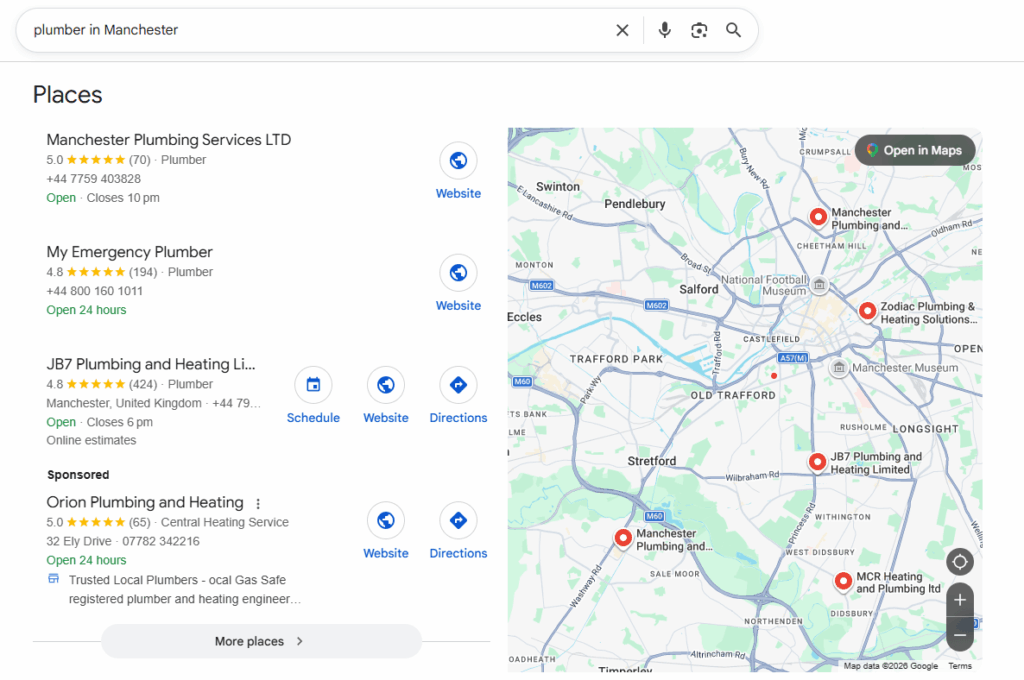The width and height of the screenshot is (1024, 680).
Task: Click the 'Online estimates' text under JB7
Action: (91, 440)
